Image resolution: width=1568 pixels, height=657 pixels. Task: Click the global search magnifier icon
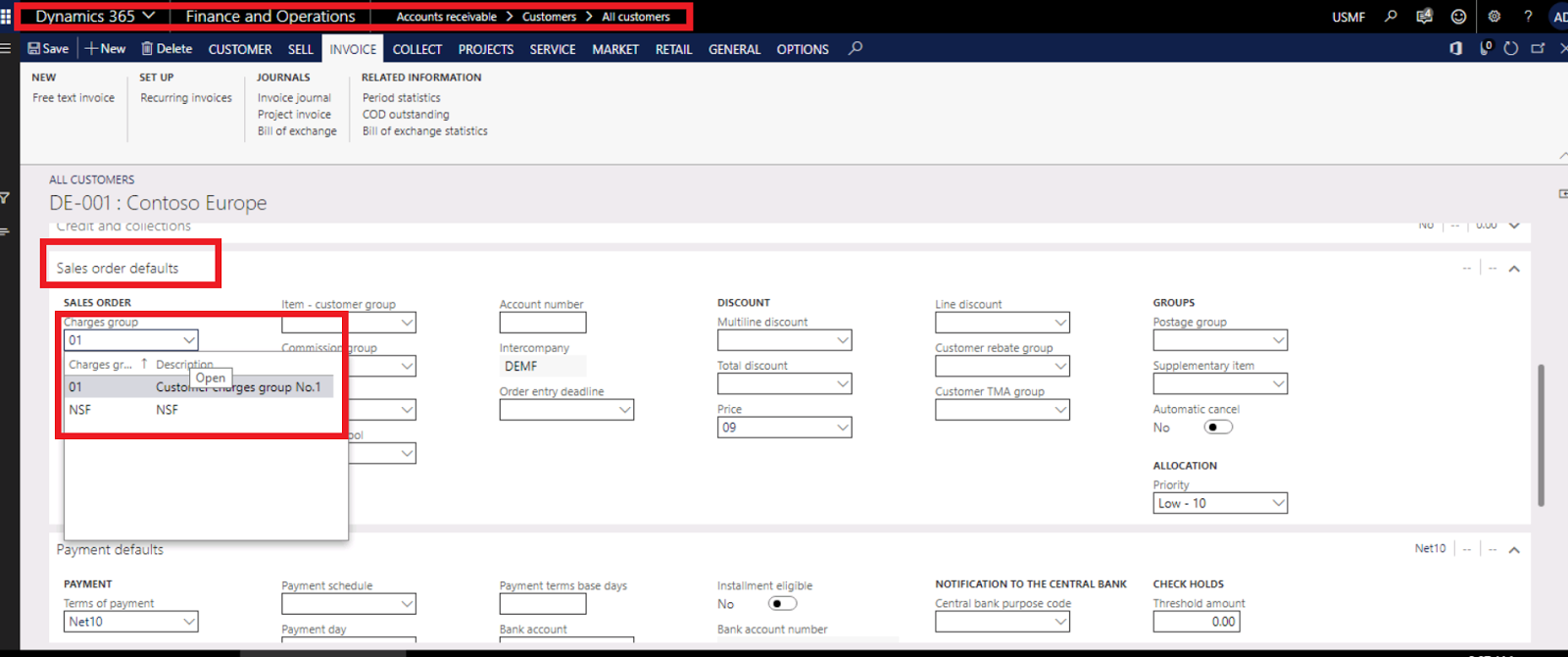pyautogui.click(x=1391, y=17)
